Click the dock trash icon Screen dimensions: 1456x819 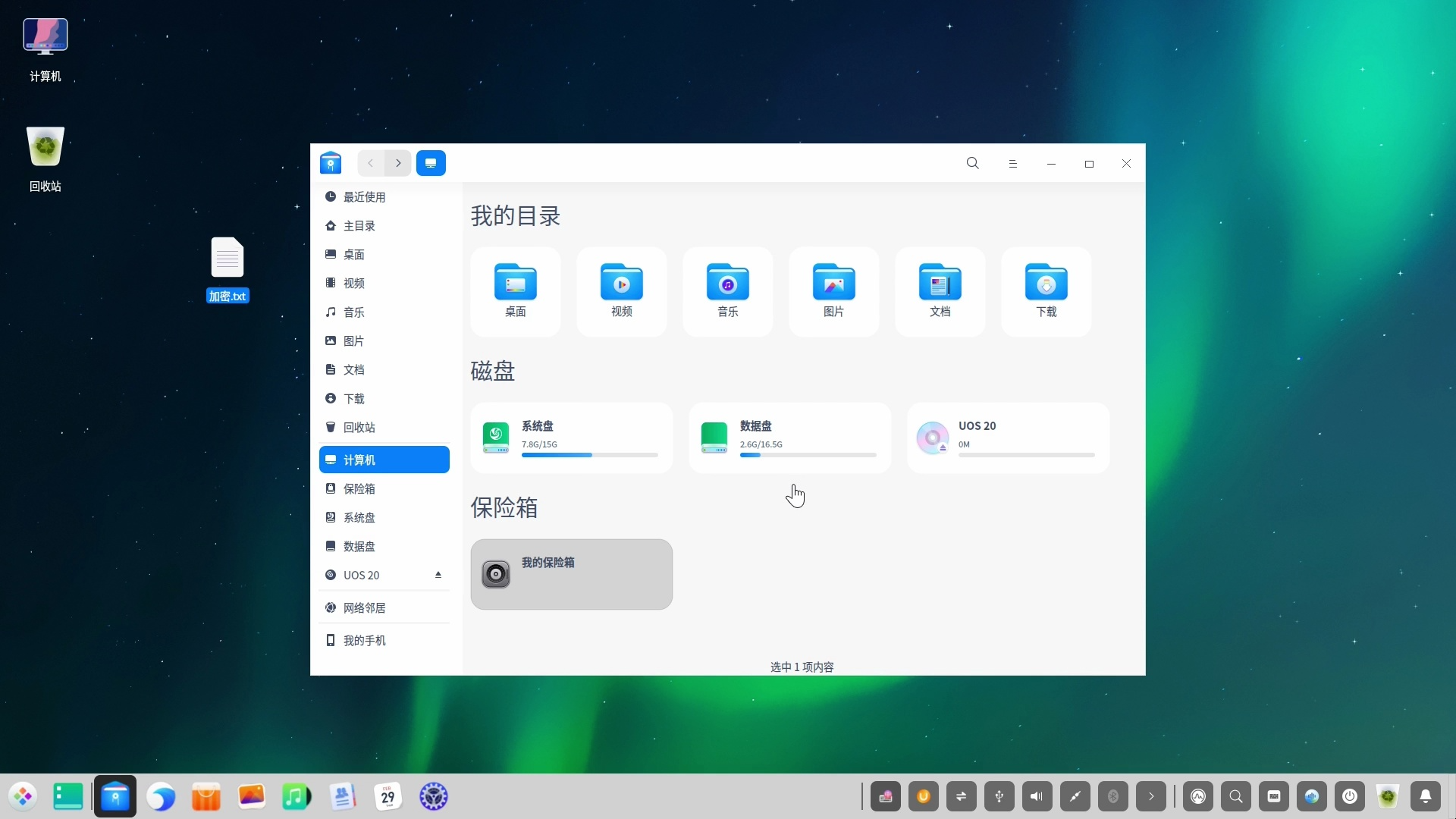tap(1388, 797)
